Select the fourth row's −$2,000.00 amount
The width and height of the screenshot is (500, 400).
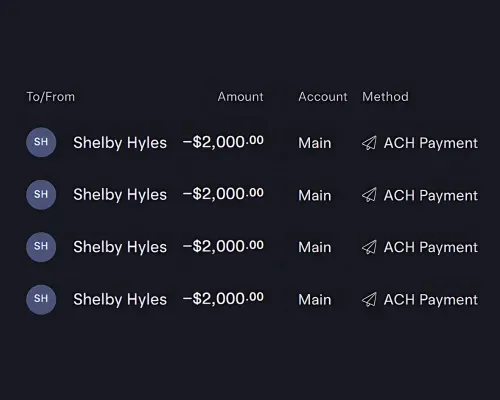[223, 299]
